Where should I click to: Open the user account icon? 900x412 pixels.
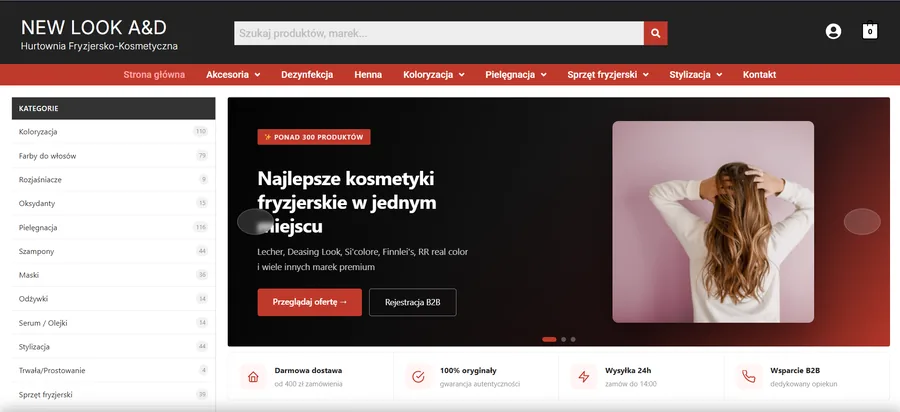[833, 31]
